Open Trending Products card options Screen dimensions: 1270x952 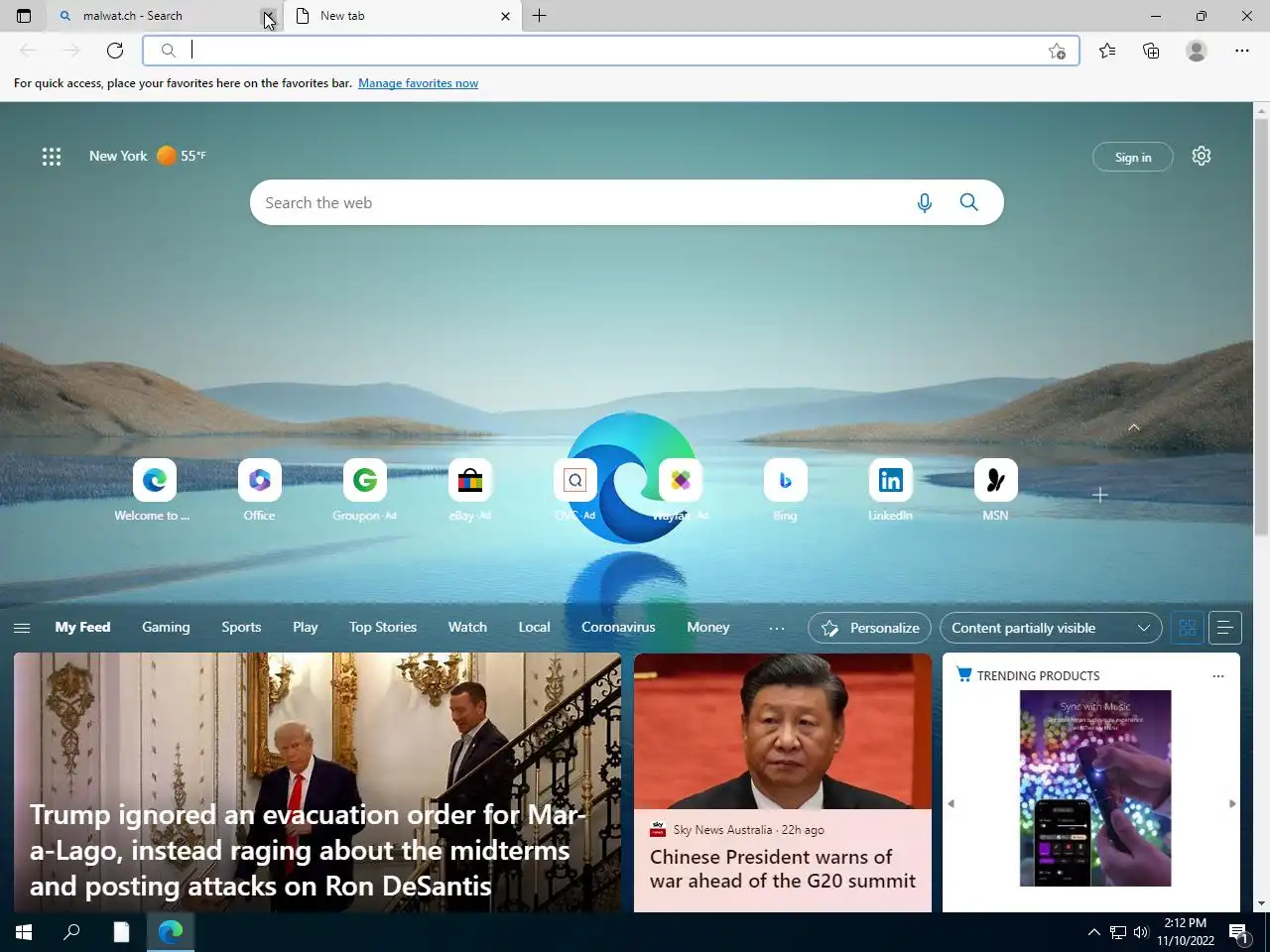click(1218, 676)
